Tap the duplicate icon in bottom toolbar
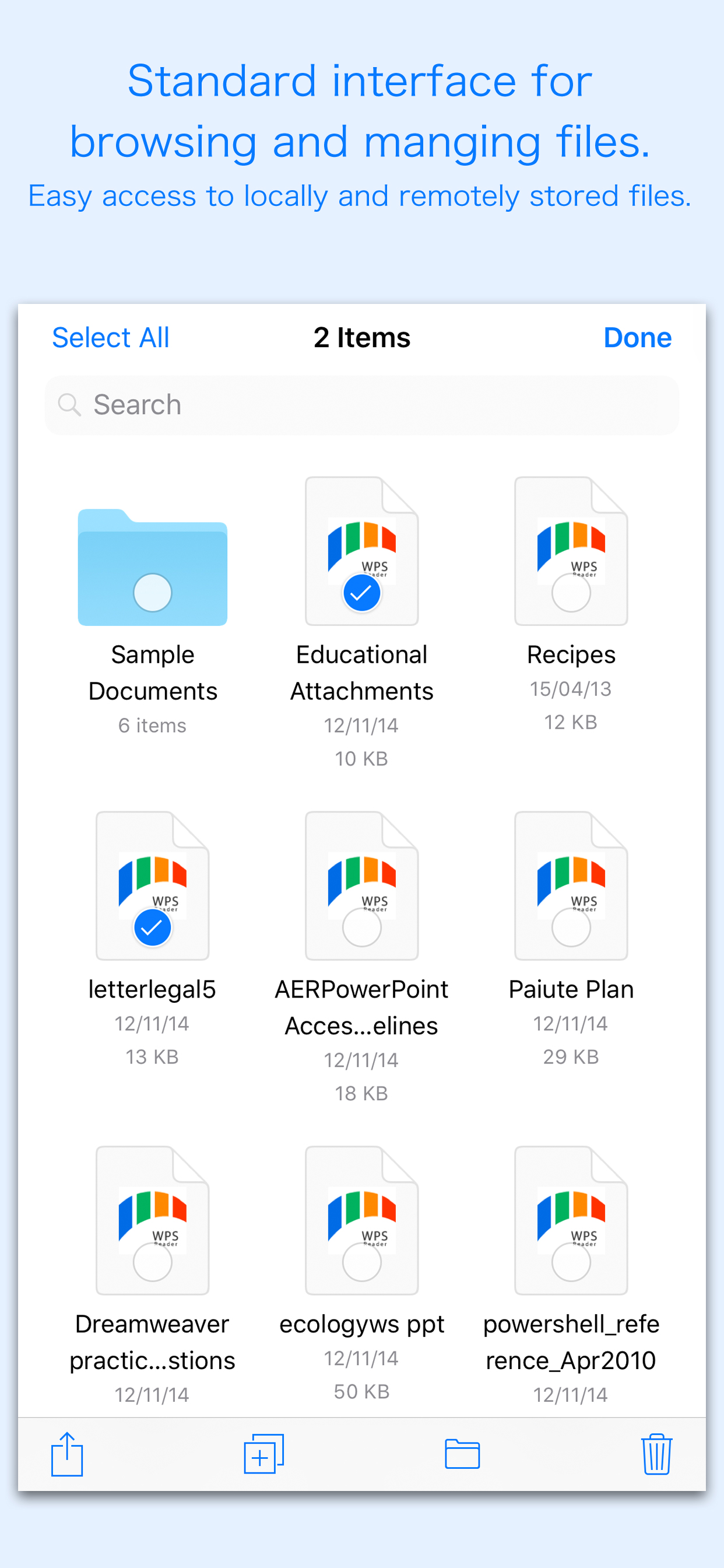The height and width of the screenshot is (1568, 724). click(x=263, y=1454)
